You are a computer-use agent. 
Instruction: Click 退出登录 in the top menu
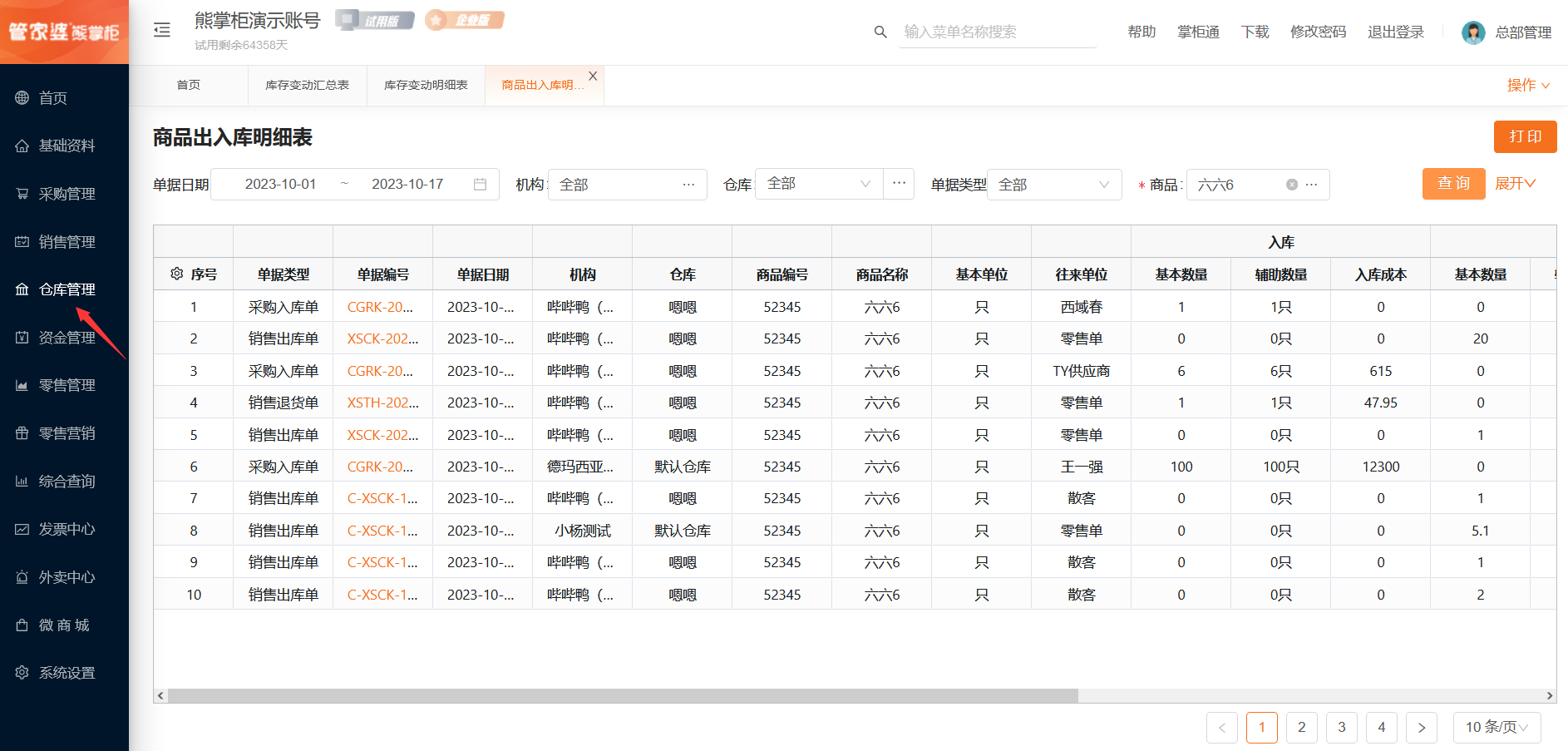pyautogui.click(x=1395, y=32)
